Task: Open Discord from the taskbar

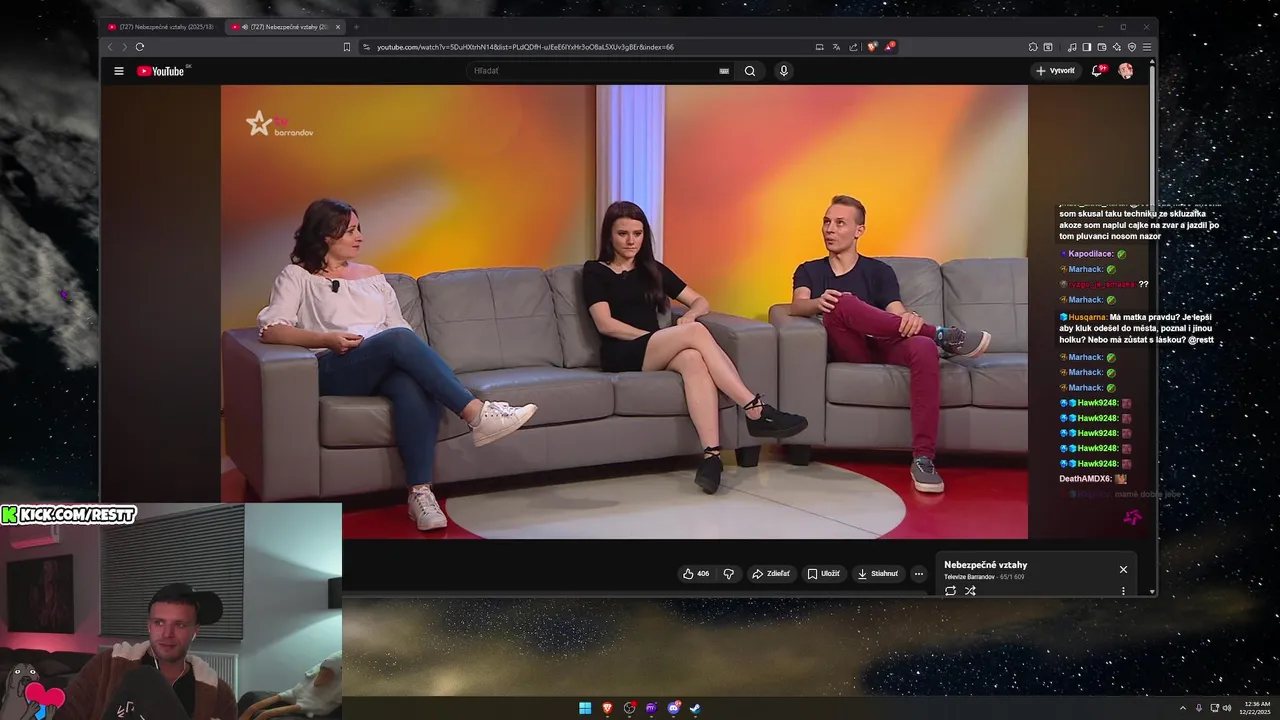Action: pyautogui.click(x=673, y=708)
